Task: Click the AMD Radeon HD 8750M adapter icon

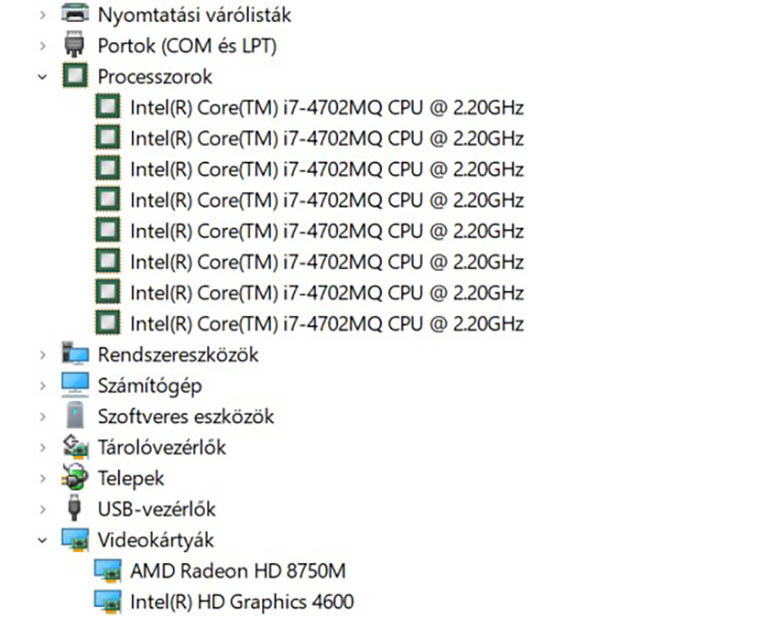Action: coord(107,571)
